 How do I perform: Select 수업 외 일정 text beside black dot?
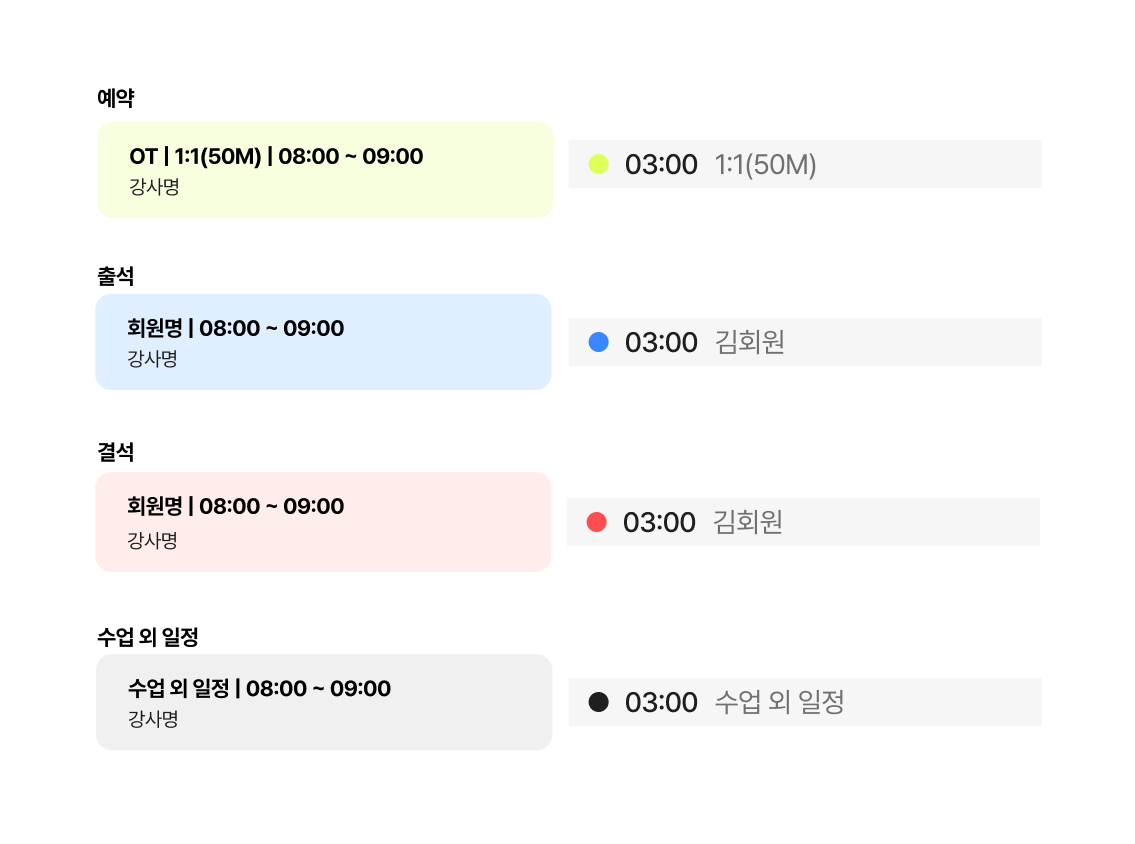[779, 702]
